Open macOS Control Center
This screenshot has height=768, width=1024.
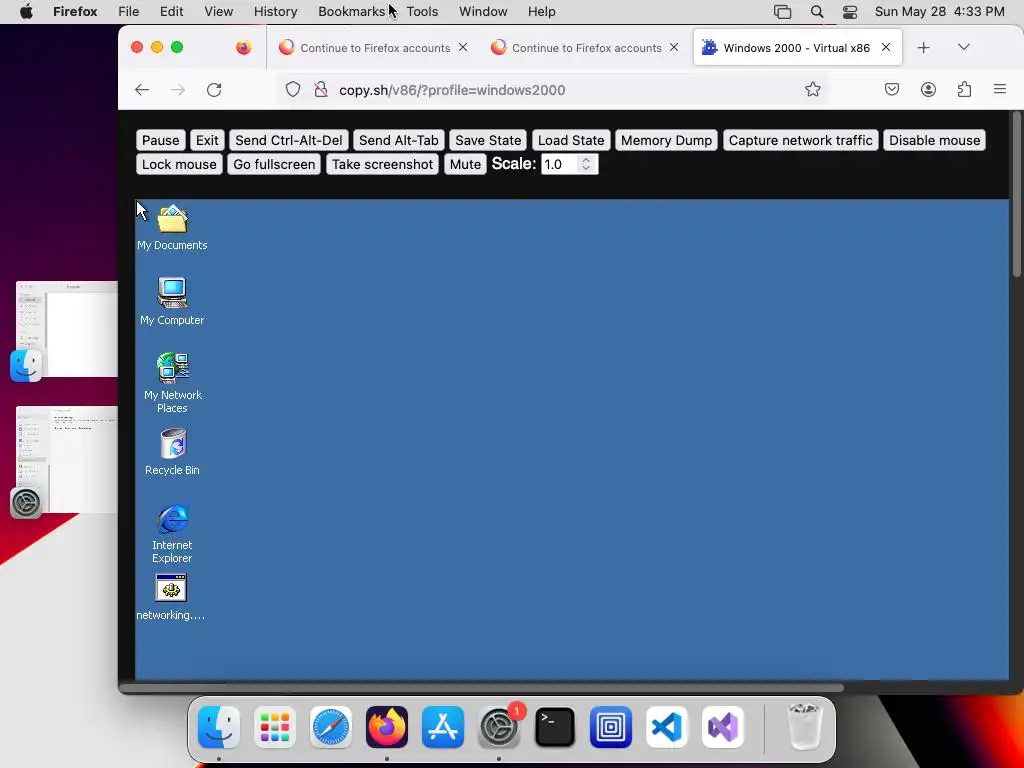[850, 12]
